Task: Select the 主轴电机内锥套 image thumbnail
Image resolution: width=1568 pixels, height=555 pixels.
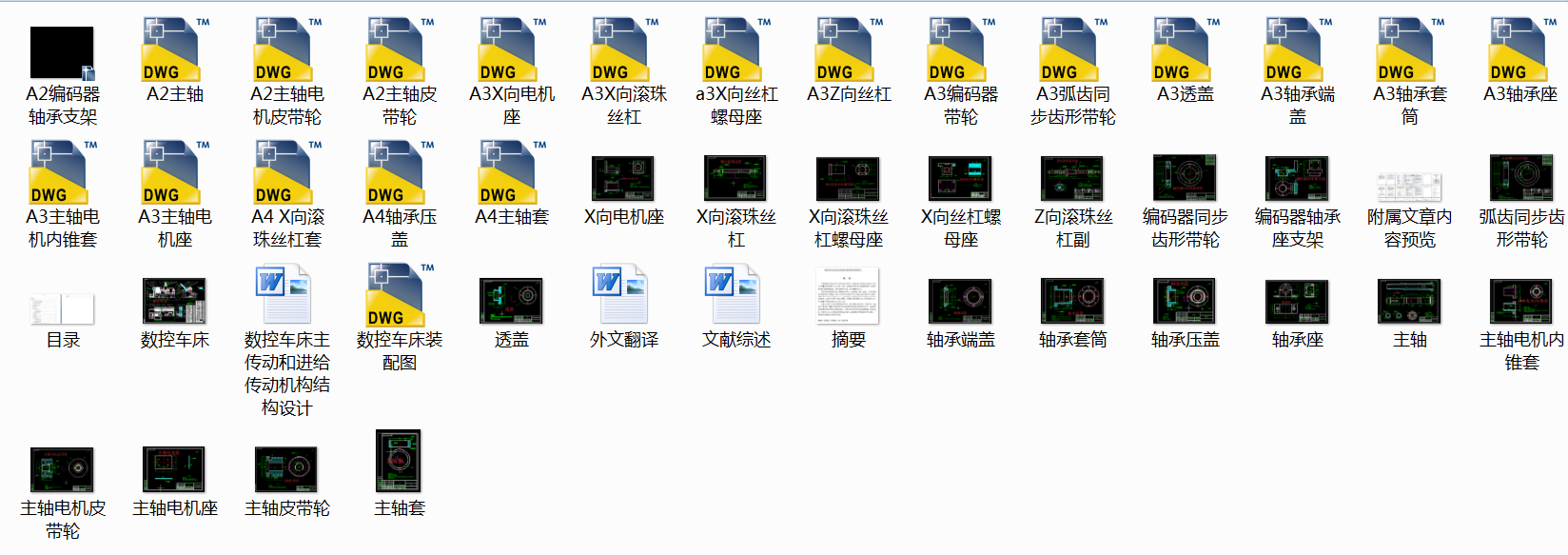Action: pyautogui.click(x=1521, y=302)
